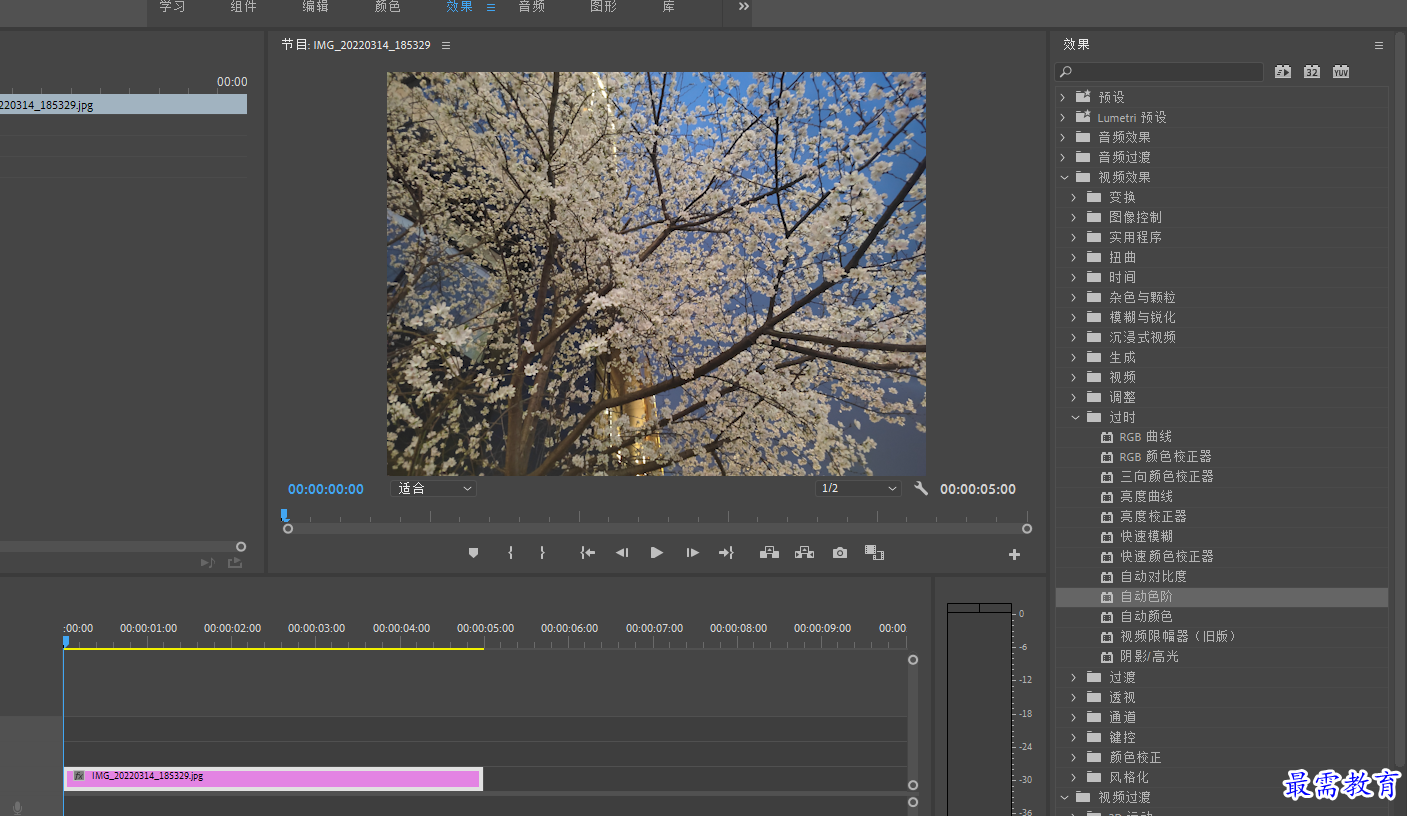Switch to the 颜色 workspace tab

387,7
